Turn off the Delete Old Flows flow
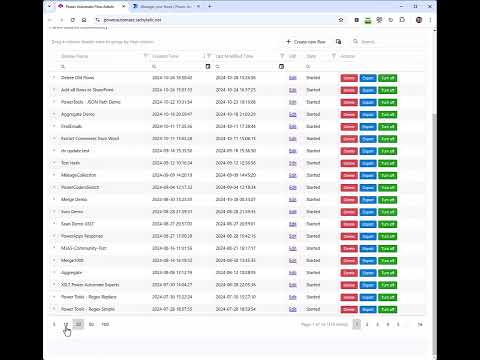Screen dimensions: 480x360 tap(388, 78)
